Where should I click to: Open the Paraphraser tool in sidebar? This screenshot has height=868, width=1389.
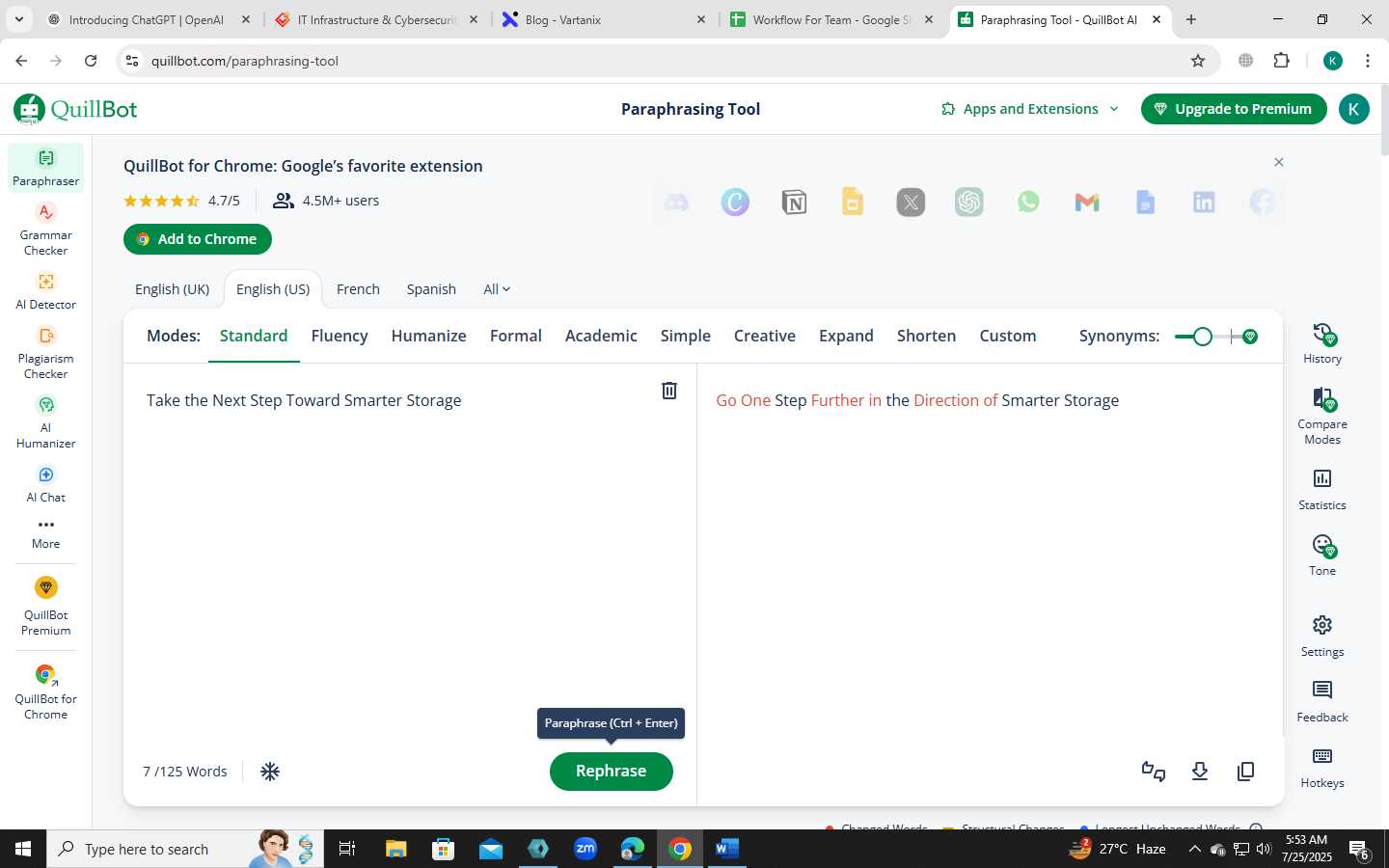(45, 167)
